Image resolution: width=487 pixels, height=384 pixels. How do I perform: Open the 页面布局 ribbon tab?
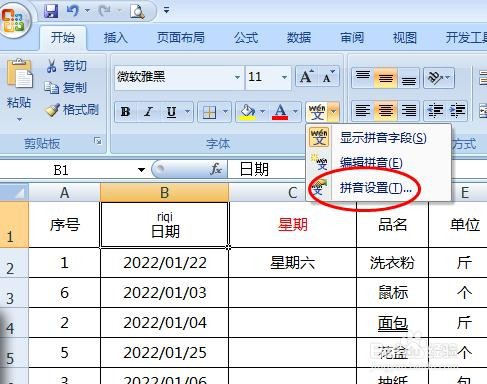pos(181,38)
